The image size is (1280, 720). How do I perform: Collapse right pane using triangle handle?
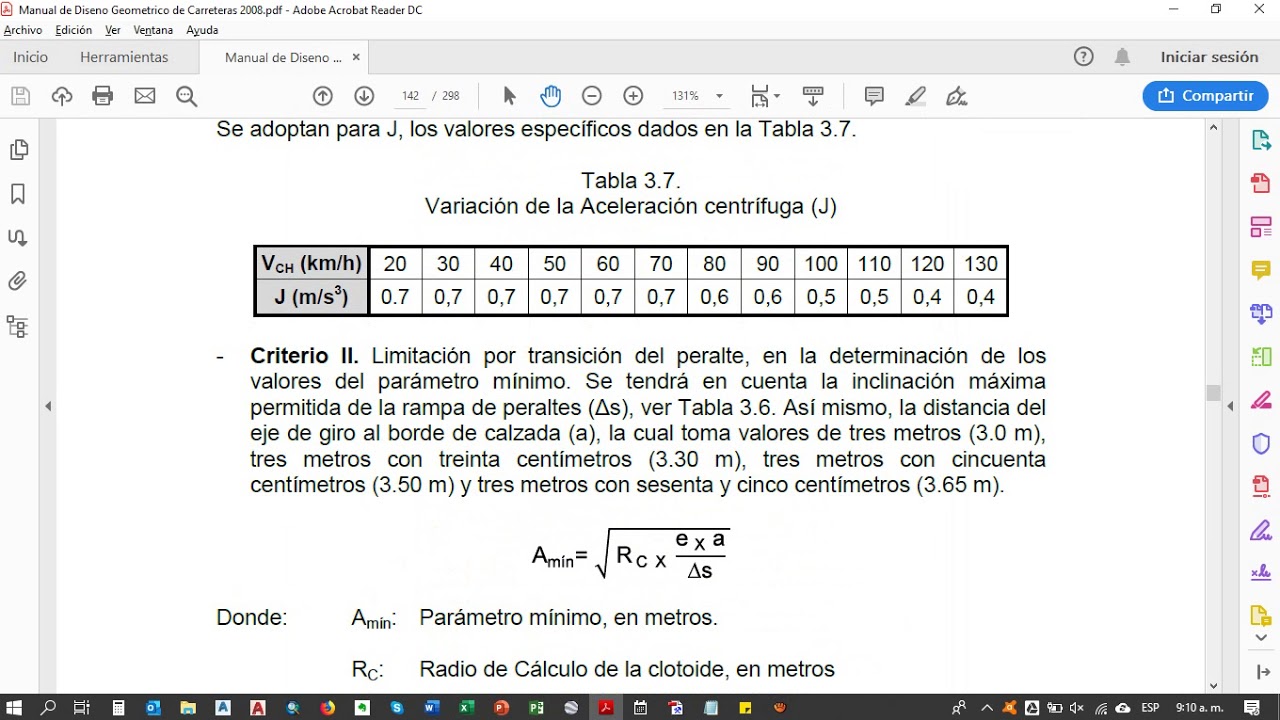1231,406
